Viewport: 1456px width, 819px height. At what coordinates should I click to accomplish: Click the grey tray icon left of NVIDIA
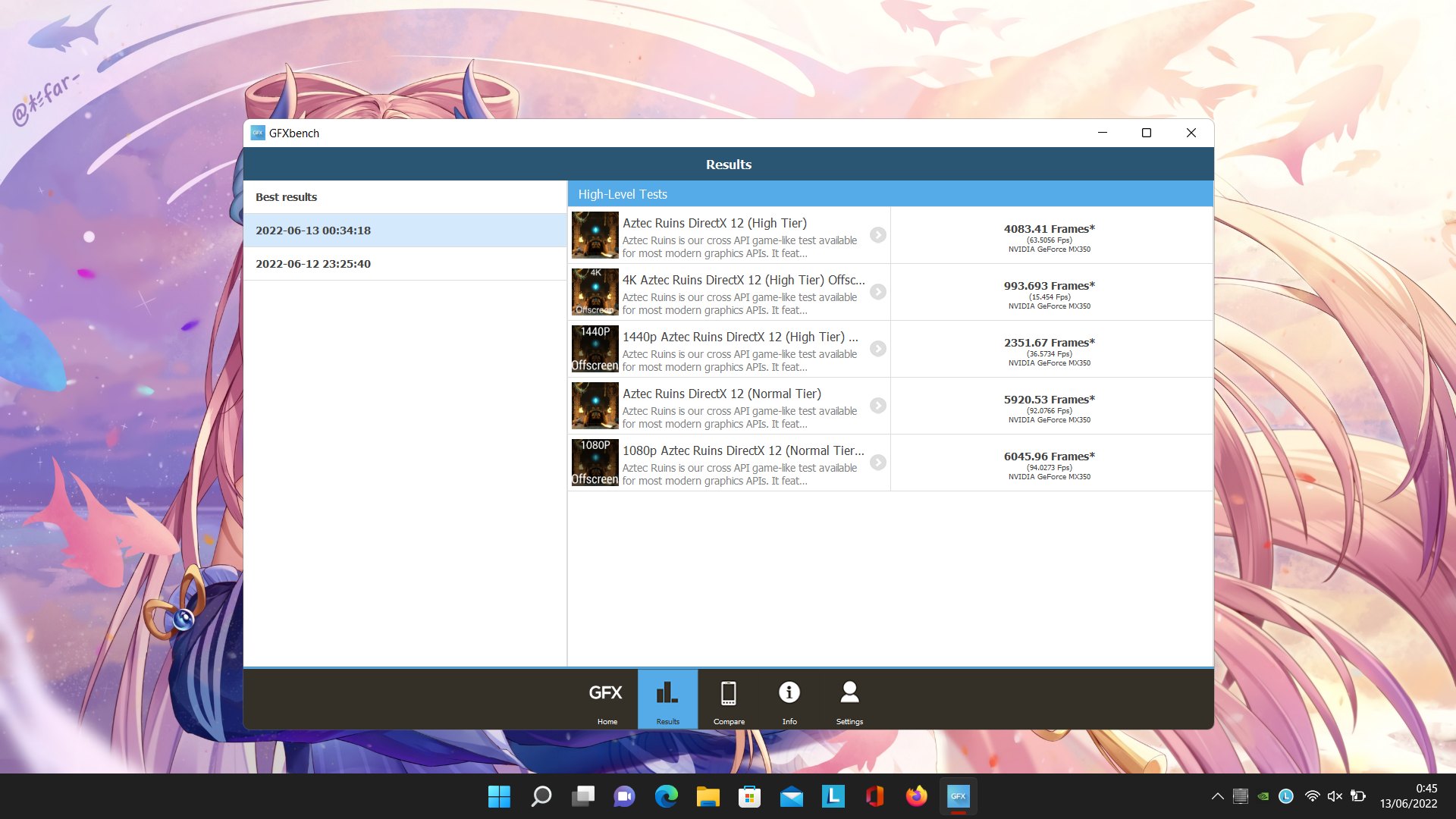pos(1241,796)
